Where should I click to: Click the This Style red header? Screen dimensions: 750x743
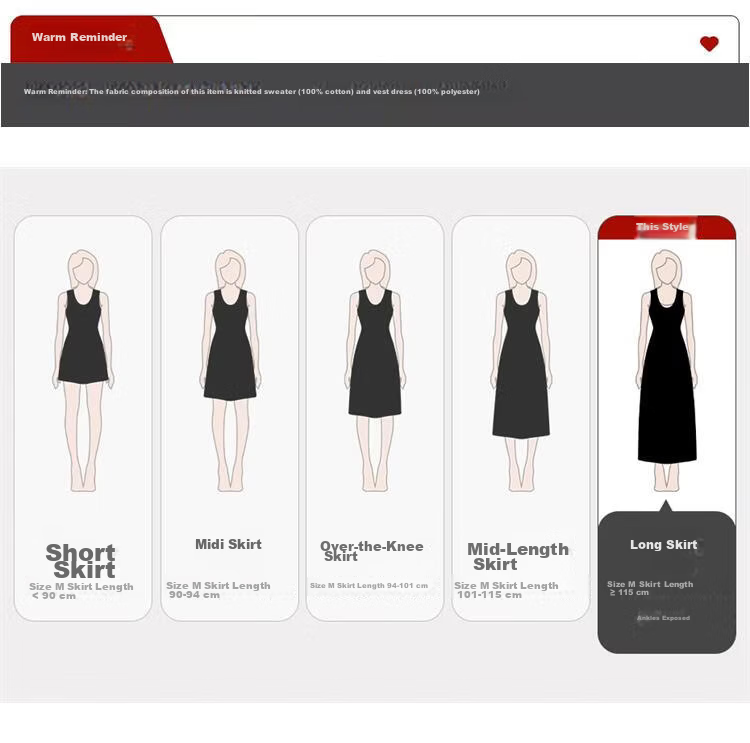(666, 227)
